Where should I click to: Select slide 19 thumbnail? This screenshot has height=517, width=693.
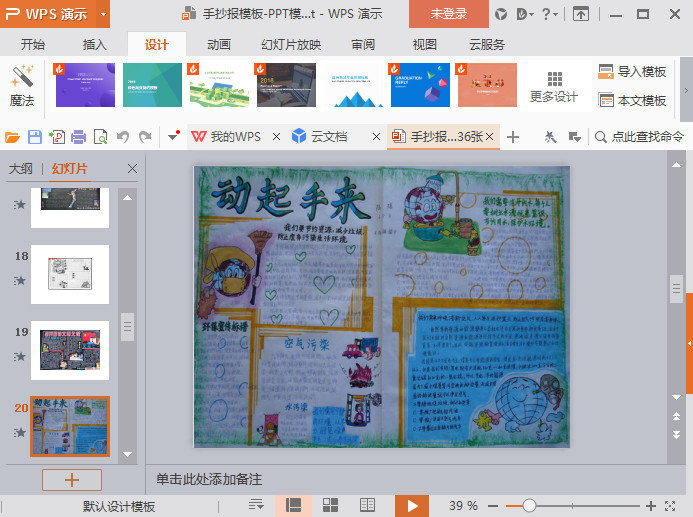[70, 350]
